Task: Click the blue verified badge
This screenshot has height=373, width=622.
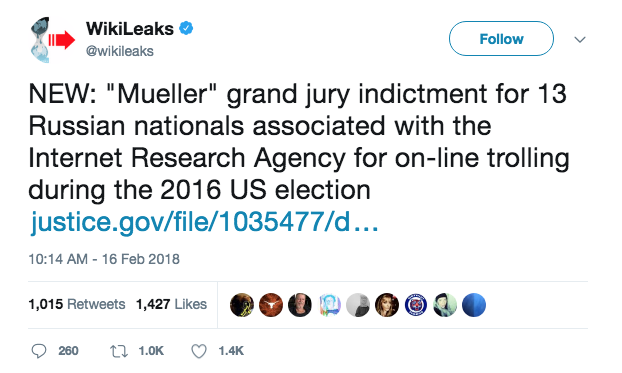Action: pos(186,29)
